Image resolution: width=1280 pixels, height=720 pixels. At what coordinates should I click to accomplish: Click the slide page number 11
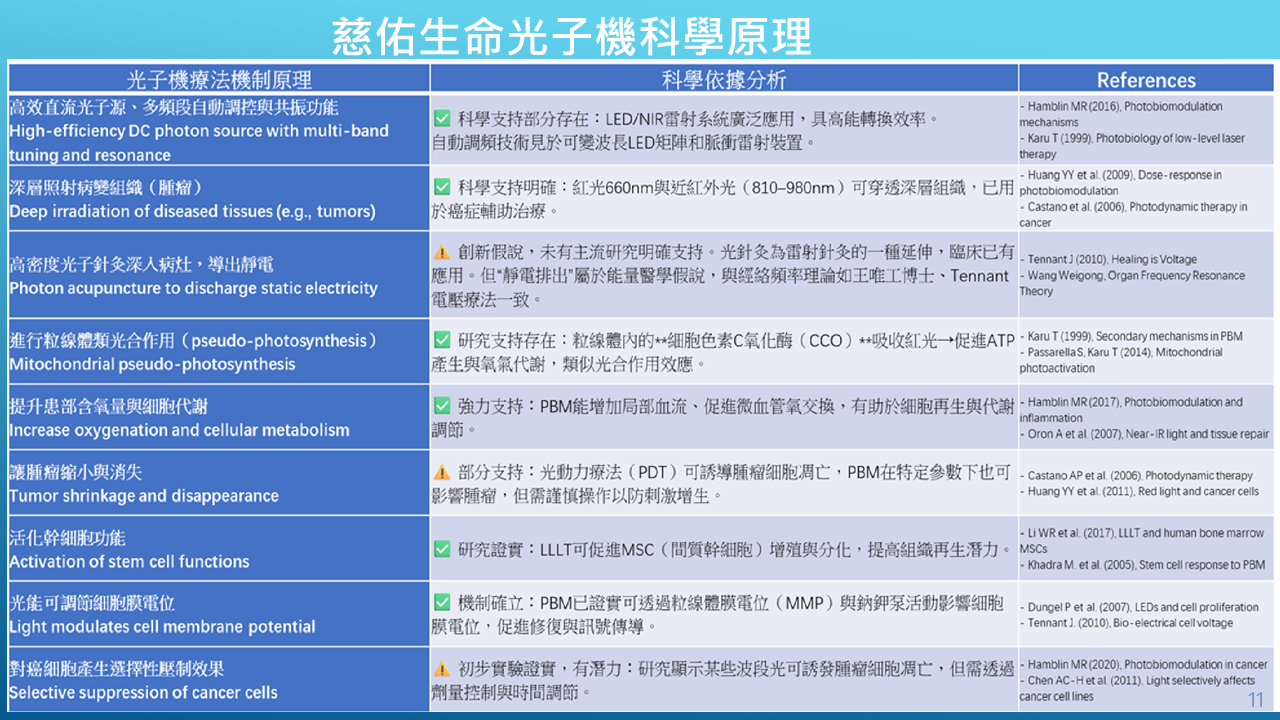click(1256, 699)
